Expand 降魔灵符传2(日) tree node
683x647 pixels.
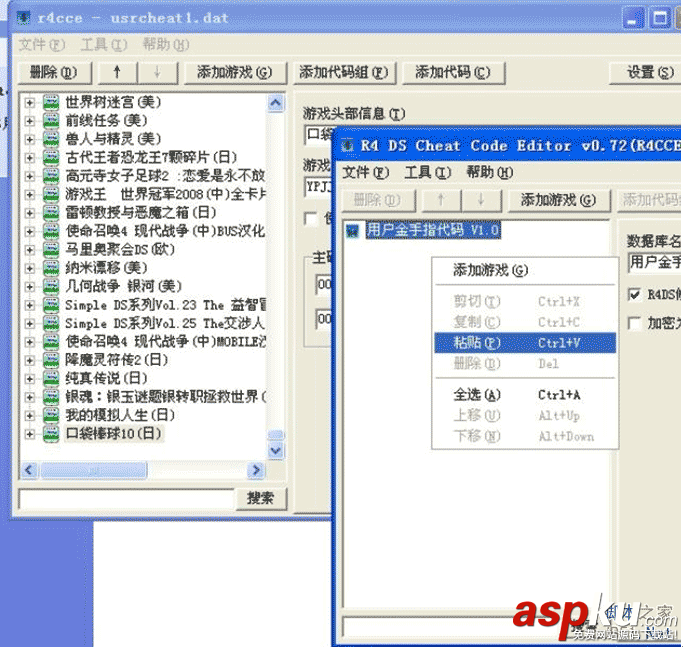click(x=30, y=360)
